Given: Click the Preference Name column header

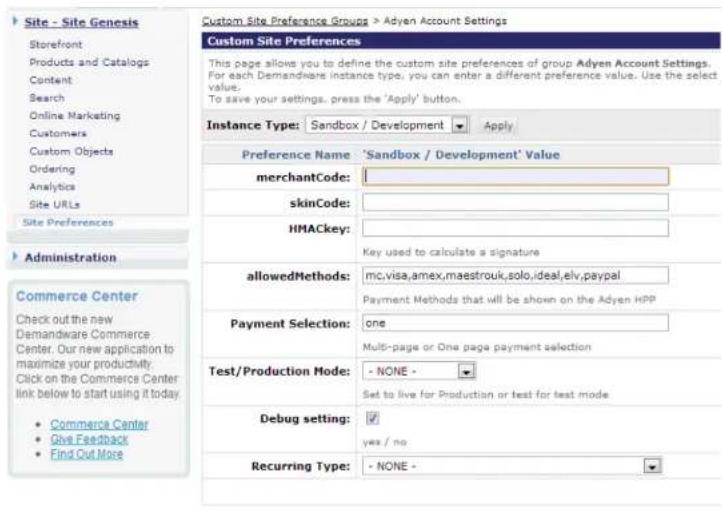Looking at the screenshot, I should (x=296, y=155).
